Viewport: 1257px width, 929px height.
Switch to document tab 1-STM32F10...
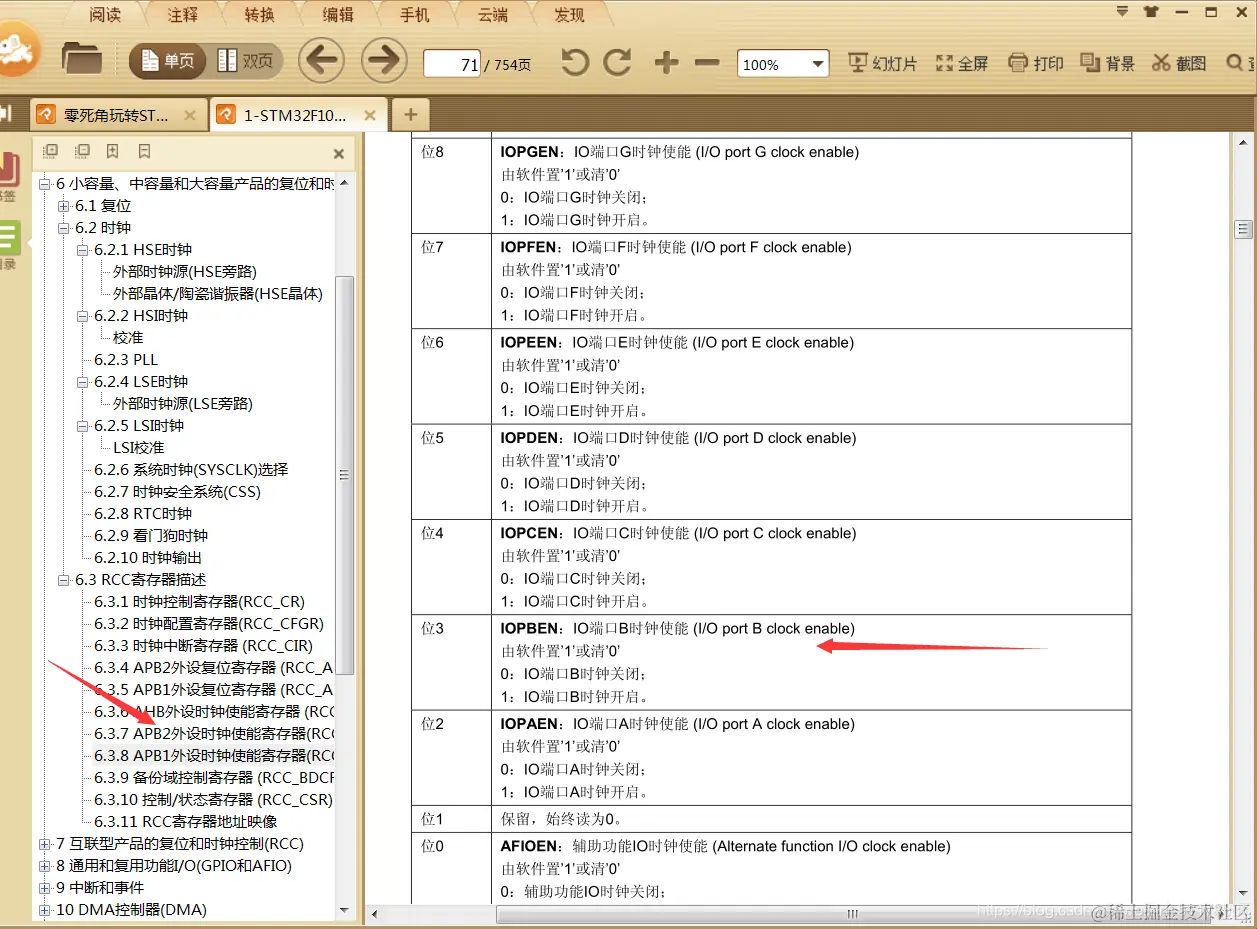coord(299,115)
